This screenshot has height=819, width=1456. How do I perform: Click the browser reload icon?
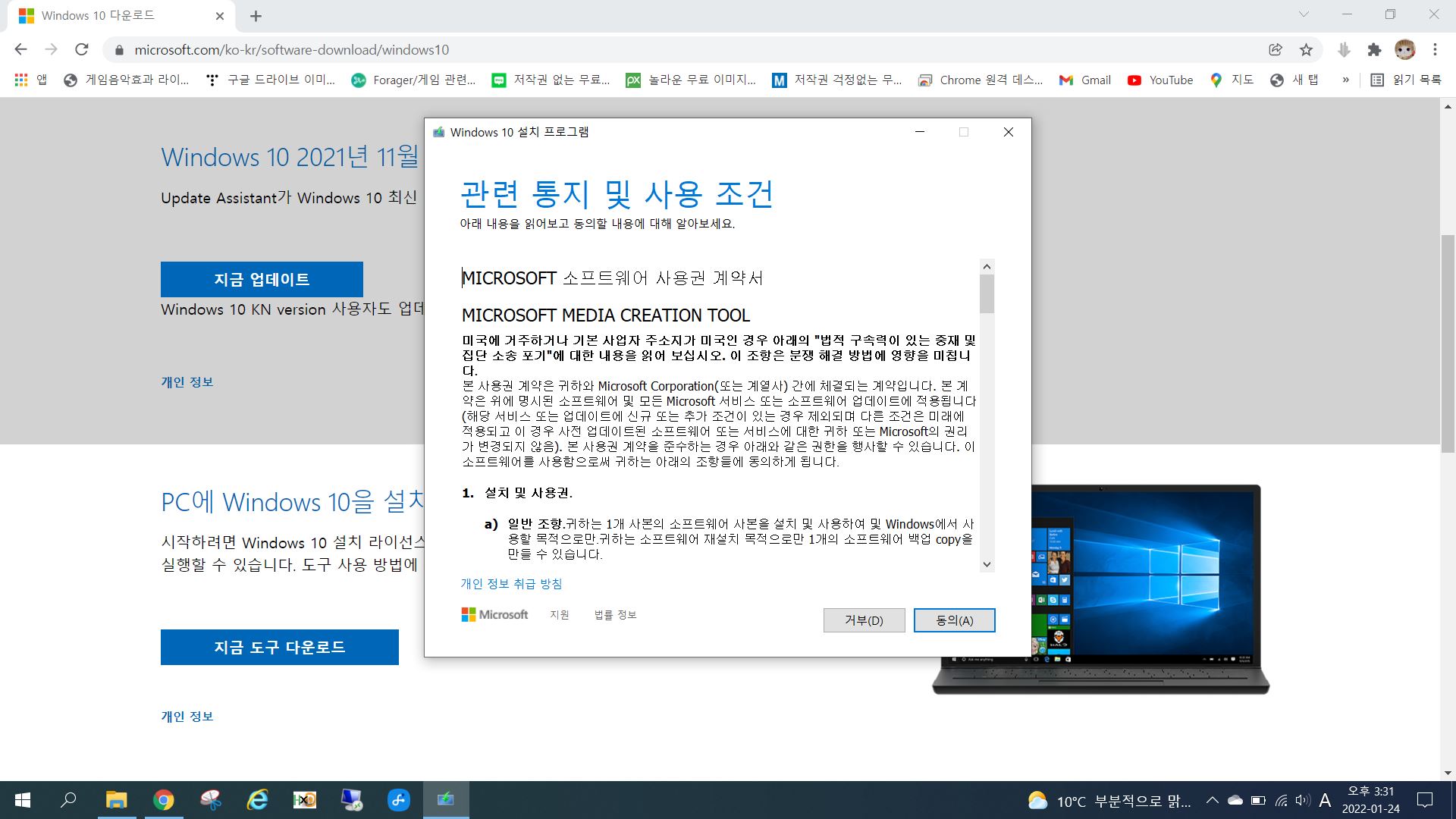82,50
